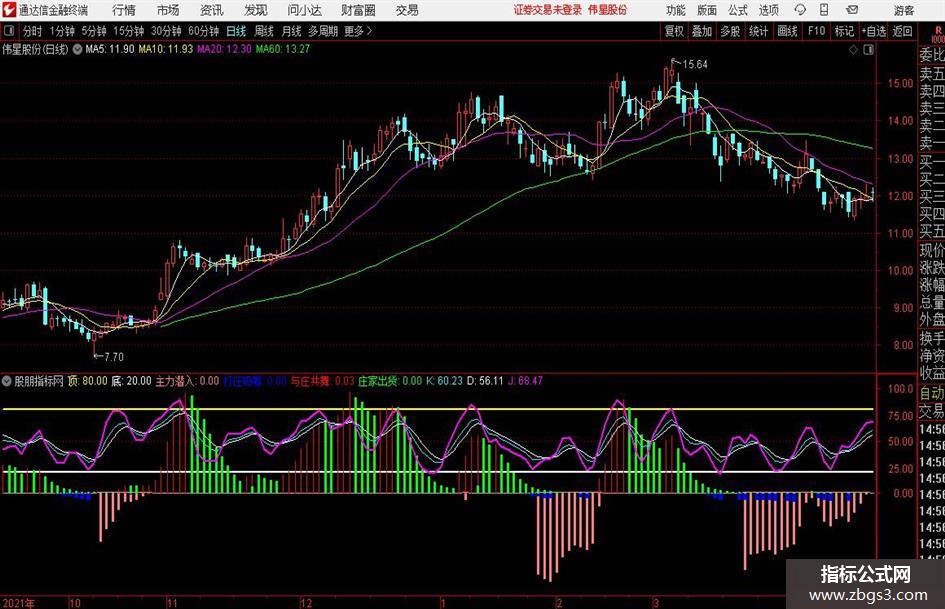The image size is (945, 609).
Task: Open the customer service headset icon
Action: pyautogui.click(x=800, y=10)
